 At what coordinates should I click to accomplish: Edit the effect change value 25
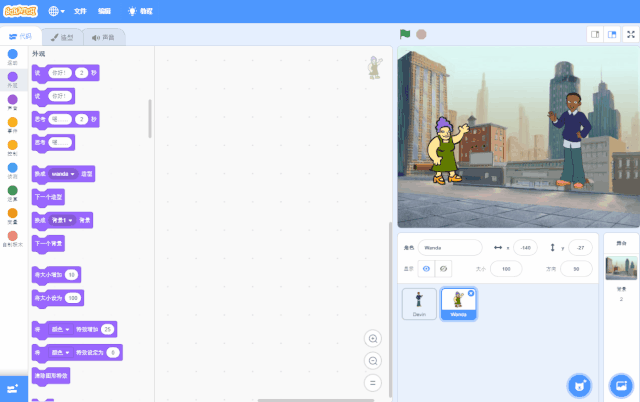[107, 329]
